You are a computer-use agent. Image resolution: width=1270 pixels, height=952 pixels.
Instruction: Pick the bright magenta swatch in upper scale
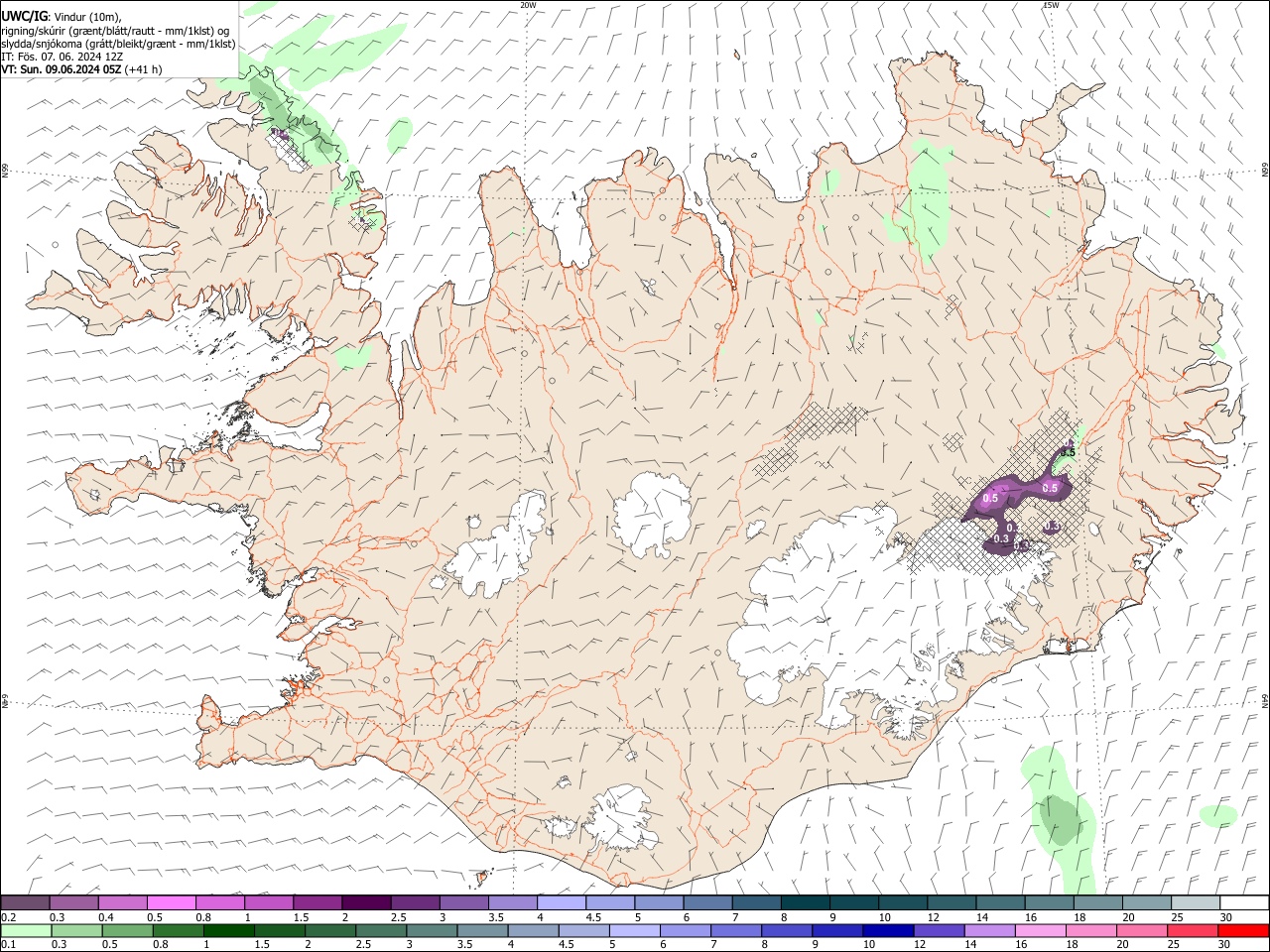(x=172, y=902)
